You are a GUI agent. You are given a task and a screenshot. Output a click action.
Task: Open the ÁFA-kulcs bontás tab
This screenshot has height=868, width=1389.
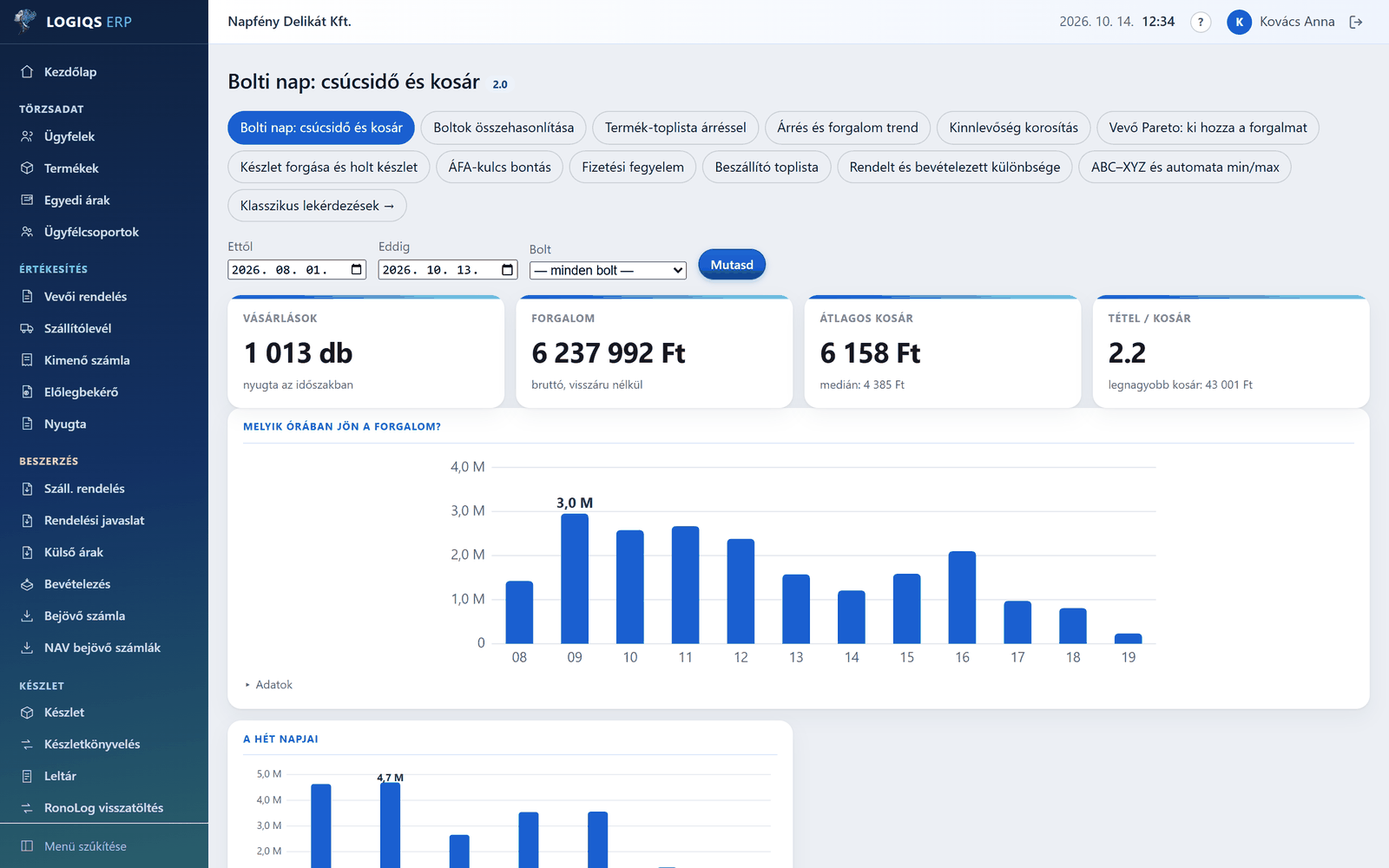click(x=500, y=167)
